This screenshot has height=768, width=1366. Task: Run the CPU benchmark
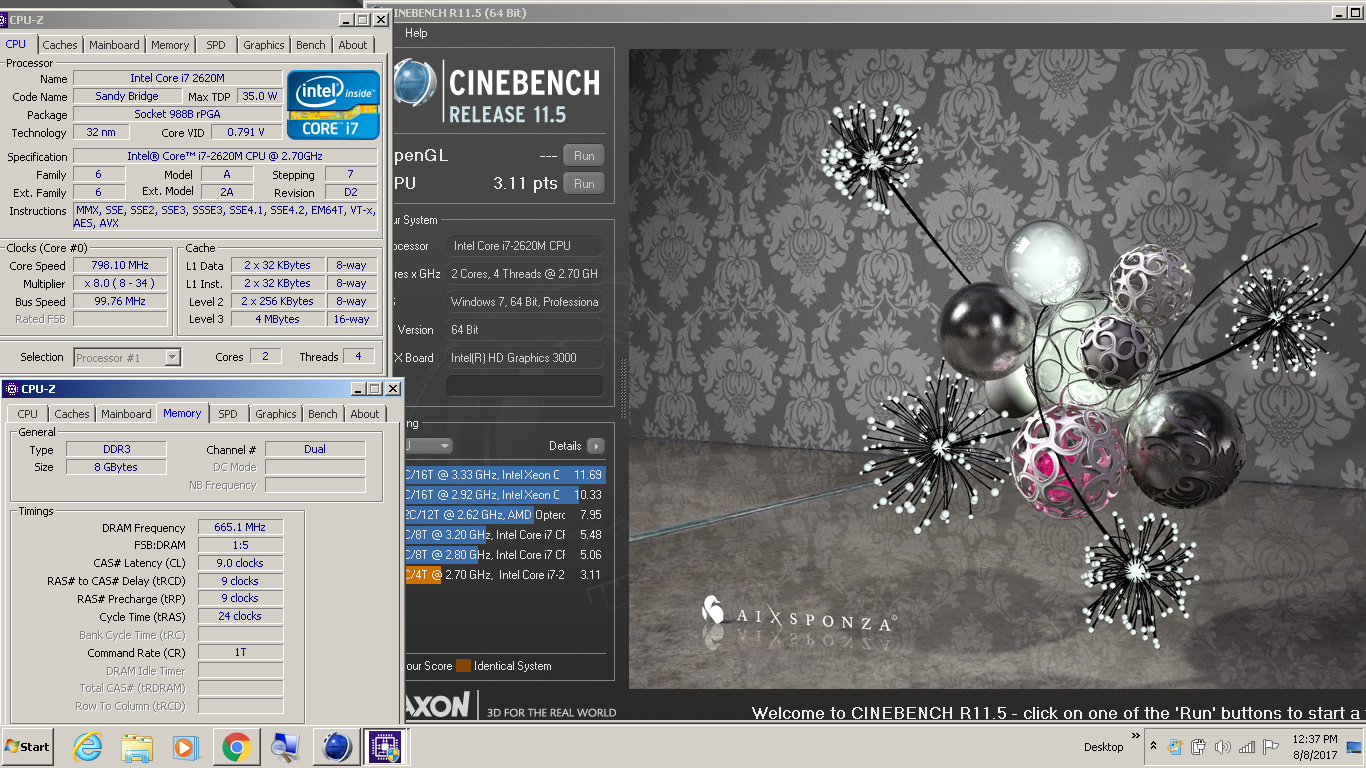point(584,184)
